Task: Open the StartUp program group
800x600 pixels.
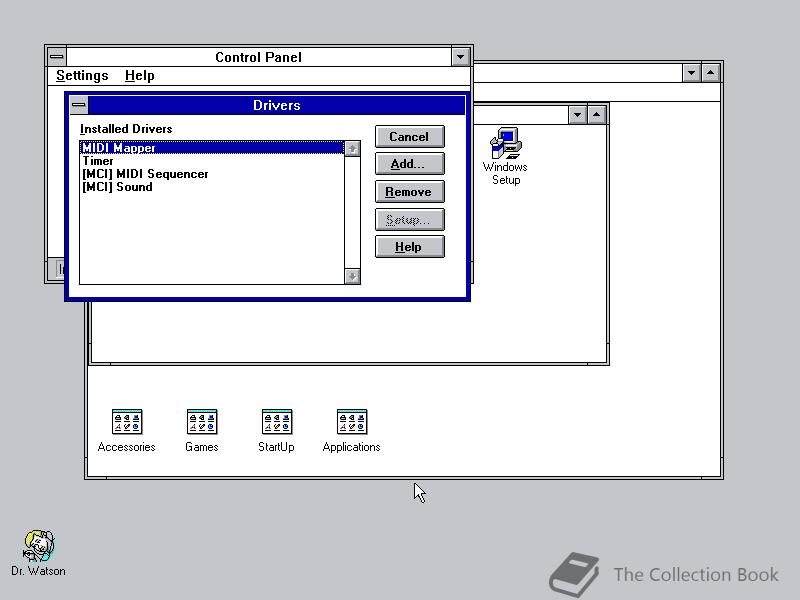Action: point(277,431)
